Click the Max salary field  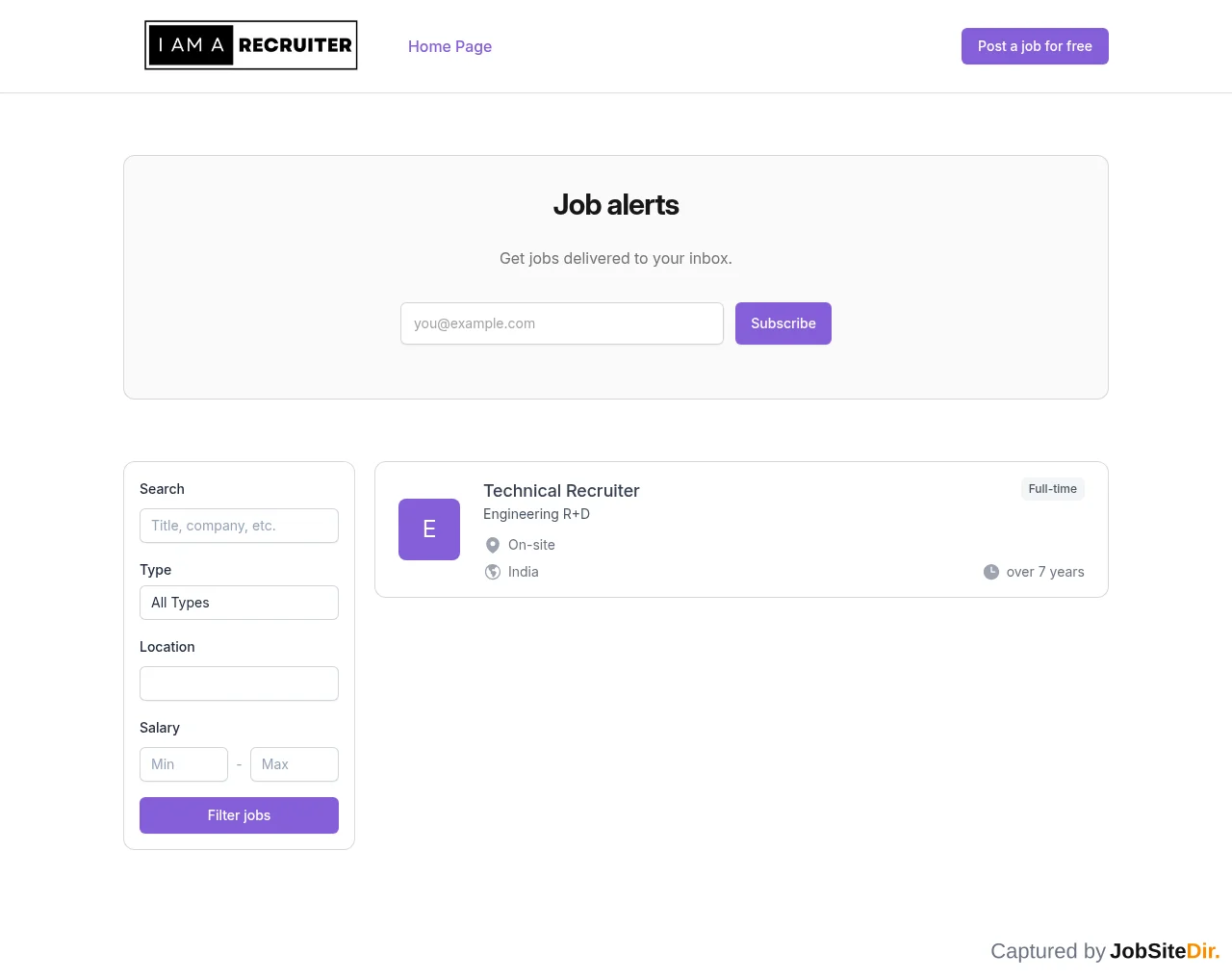(295, 764)
